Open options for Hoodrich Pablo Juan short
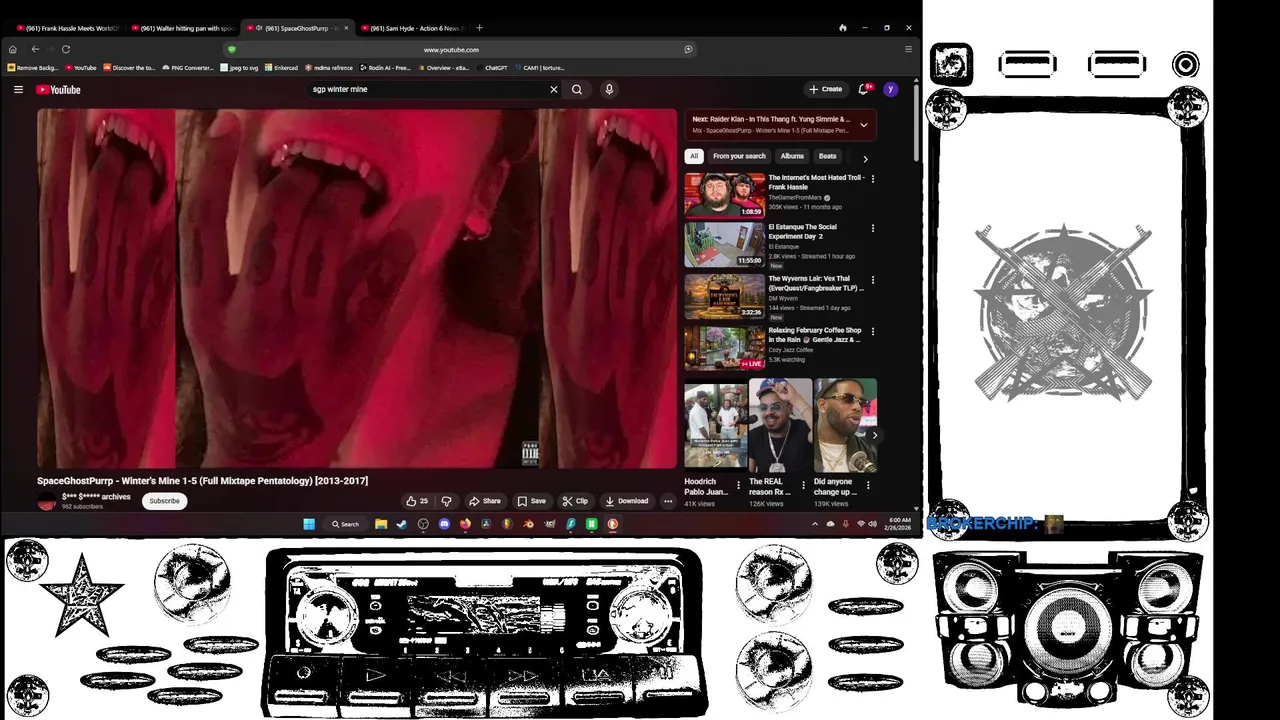Viewport: 1280px width, 720px height. tap(739, 486)
